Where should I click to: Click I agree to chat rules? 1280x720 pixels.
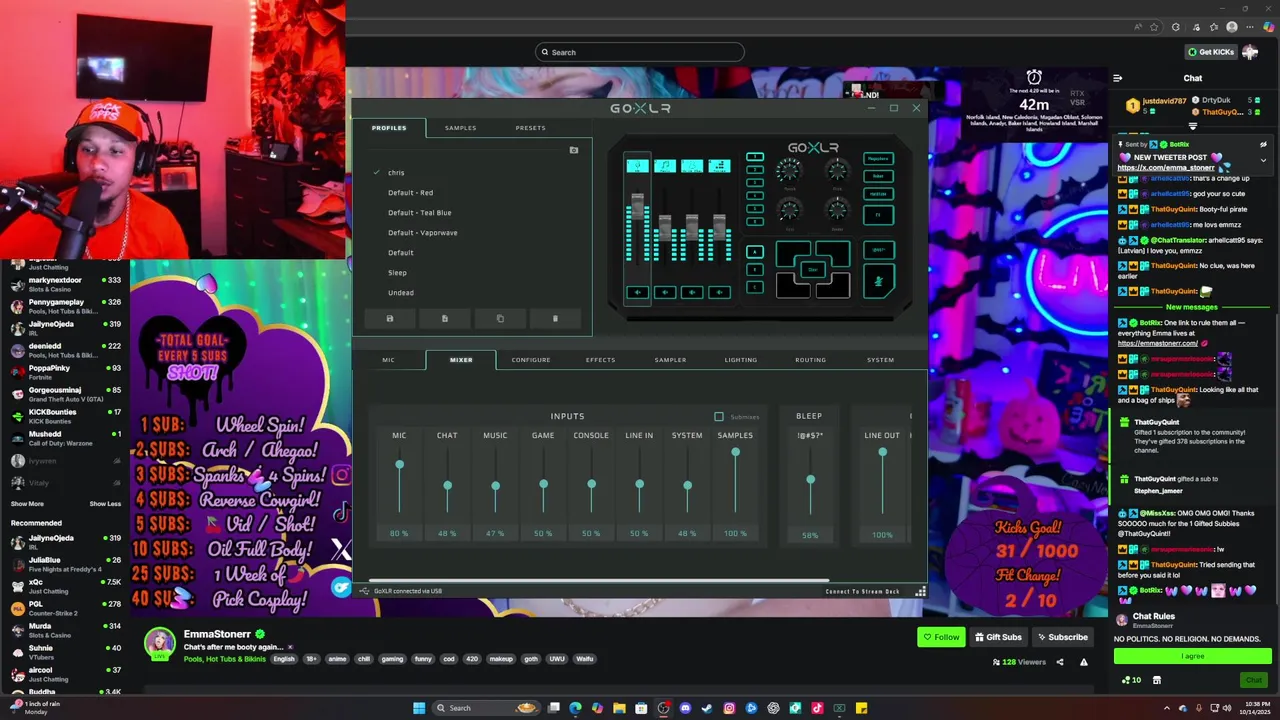pos(1192,656)
